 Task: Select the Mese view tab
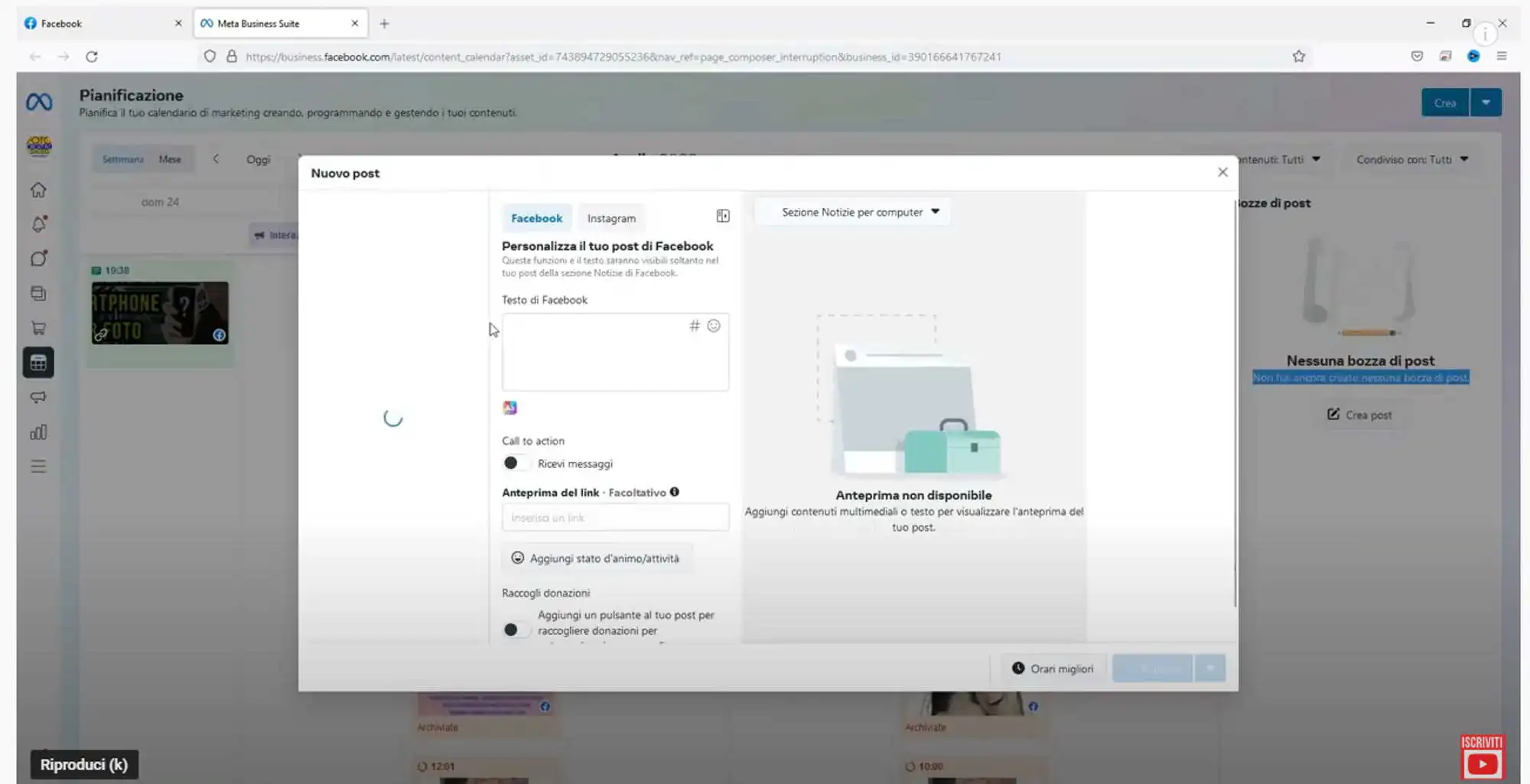[170, 159]
